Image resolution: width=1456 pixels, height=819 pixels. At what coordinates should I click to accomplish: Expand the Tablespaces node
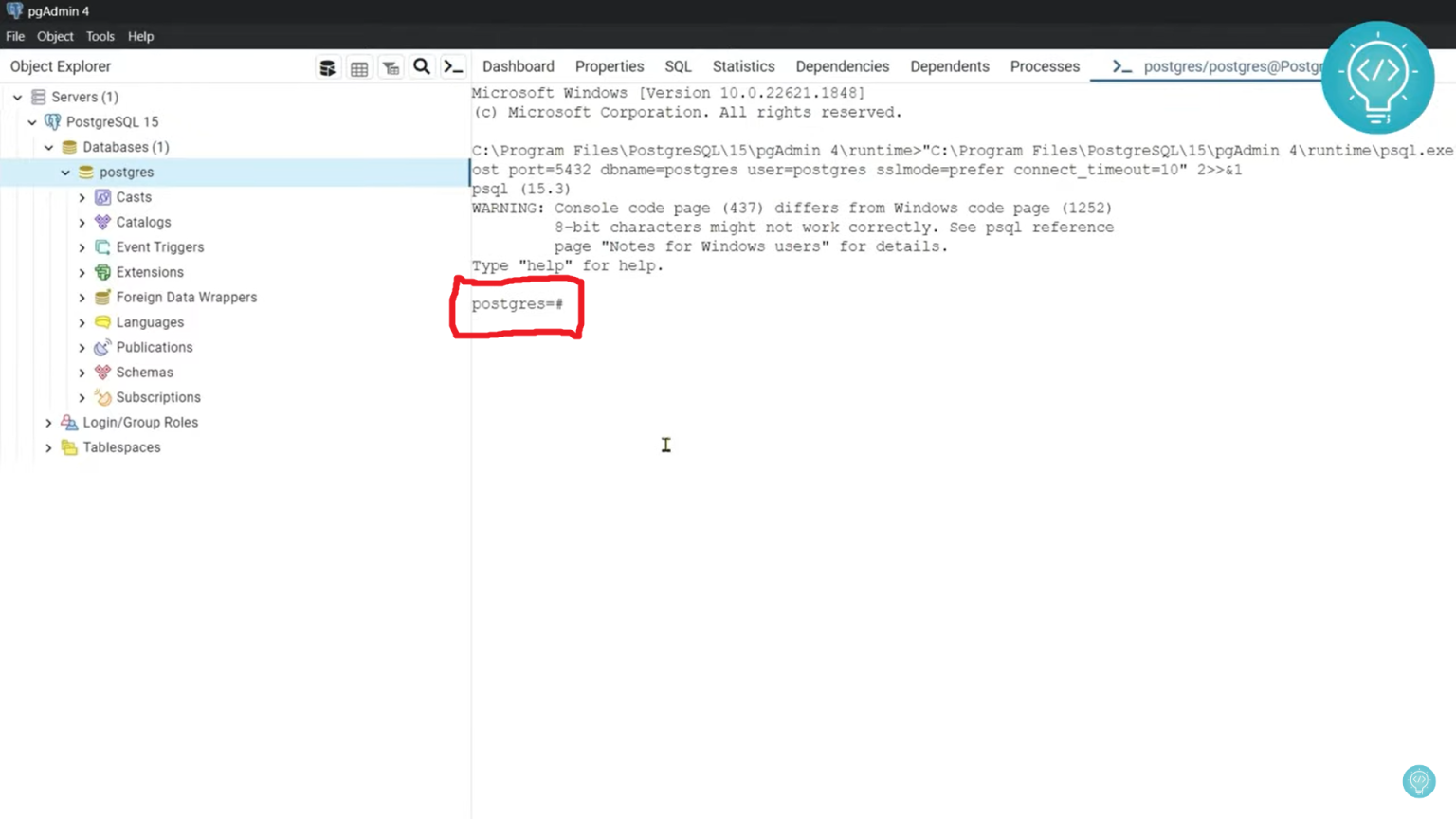(x=48, y=447)
